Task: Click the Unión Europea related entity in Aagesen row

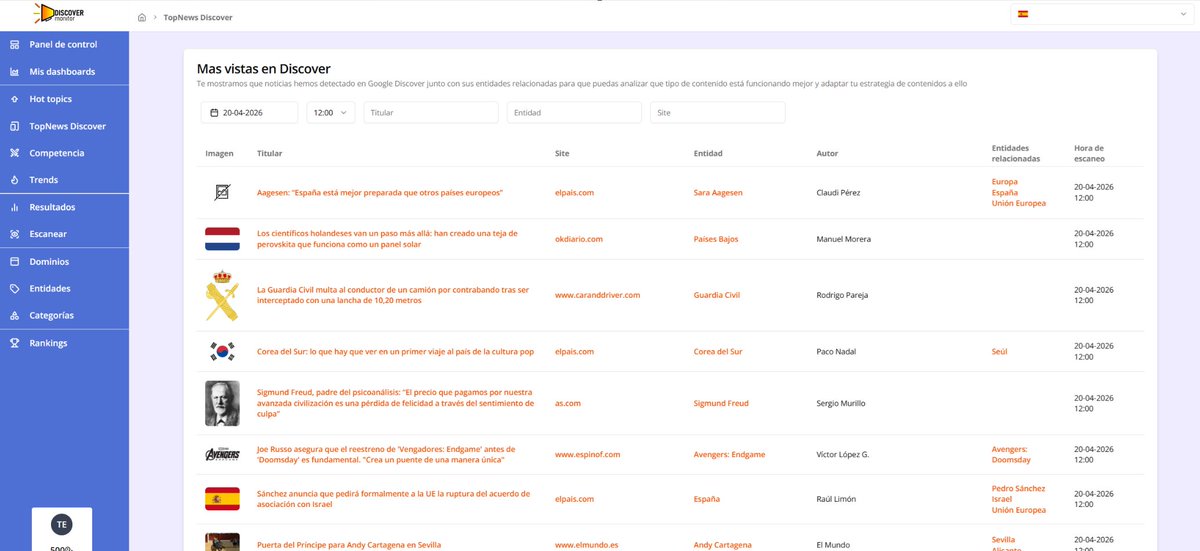Action: click(x=1018, y=203)
